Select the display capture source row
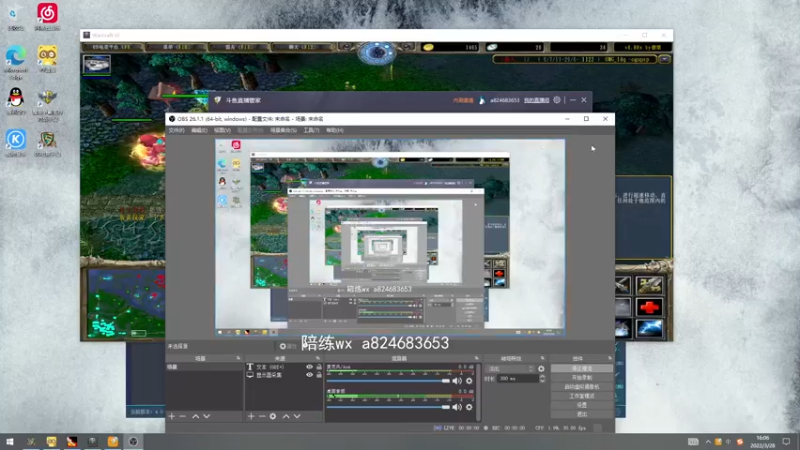This screenshot has height=450, width=800. click(x=284, y=375)
